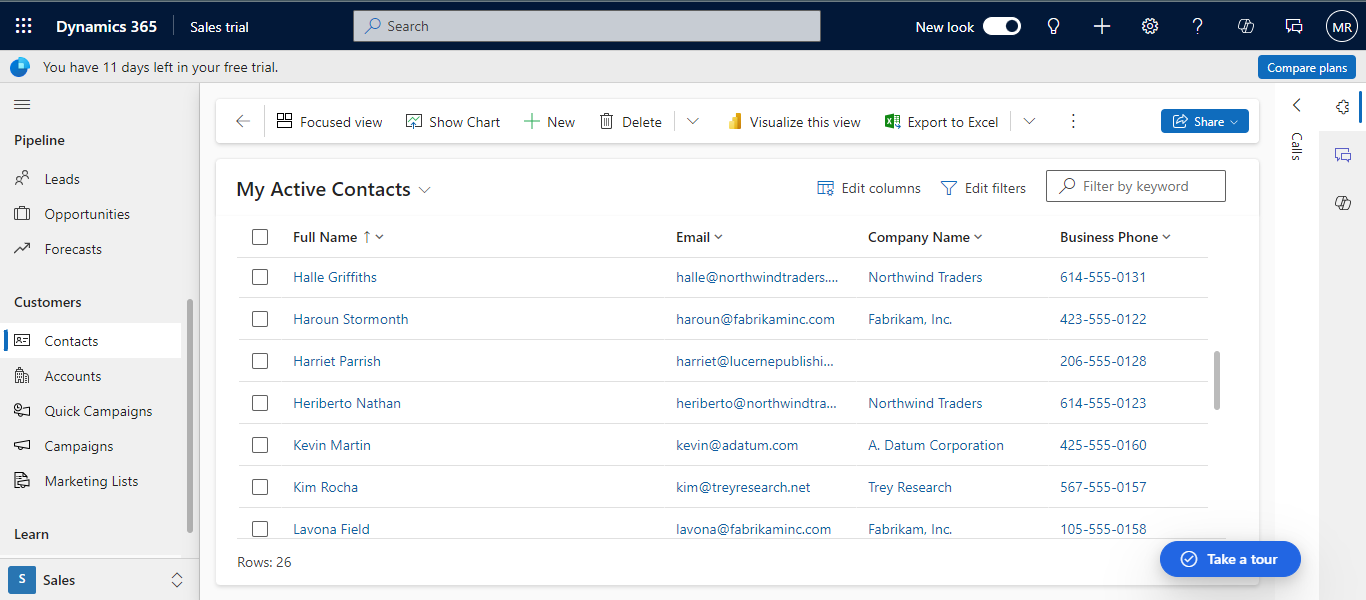The width and height of the screenshot is (1366, 600).
Task: Open the Haroun Stormonth contact link
Action: (350, 319)
